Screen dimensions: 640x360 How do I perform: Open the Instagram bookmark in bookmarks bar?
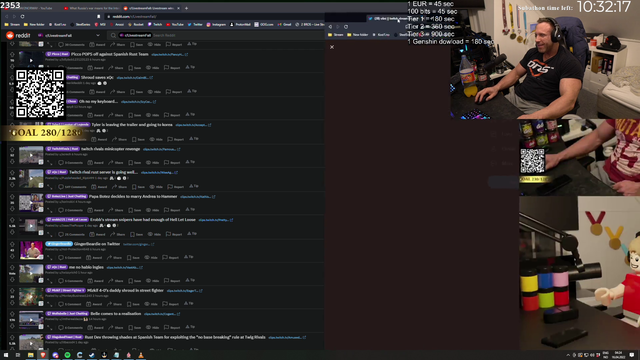[x=216, y=24]
